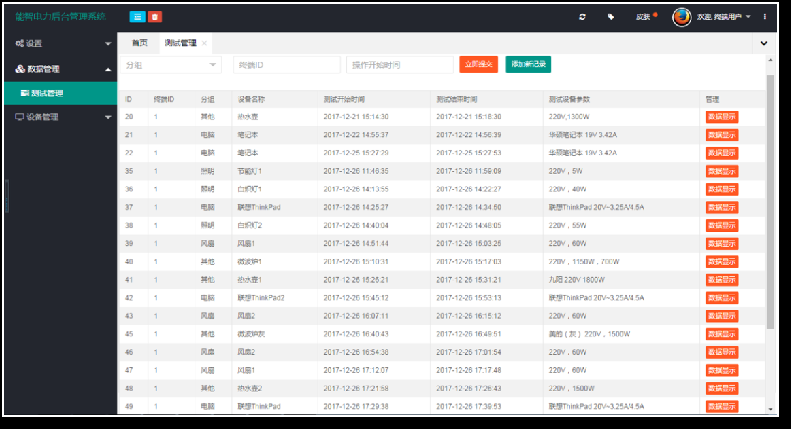Toggle the sidebar with blue menu icon

(x=137, y=17)
